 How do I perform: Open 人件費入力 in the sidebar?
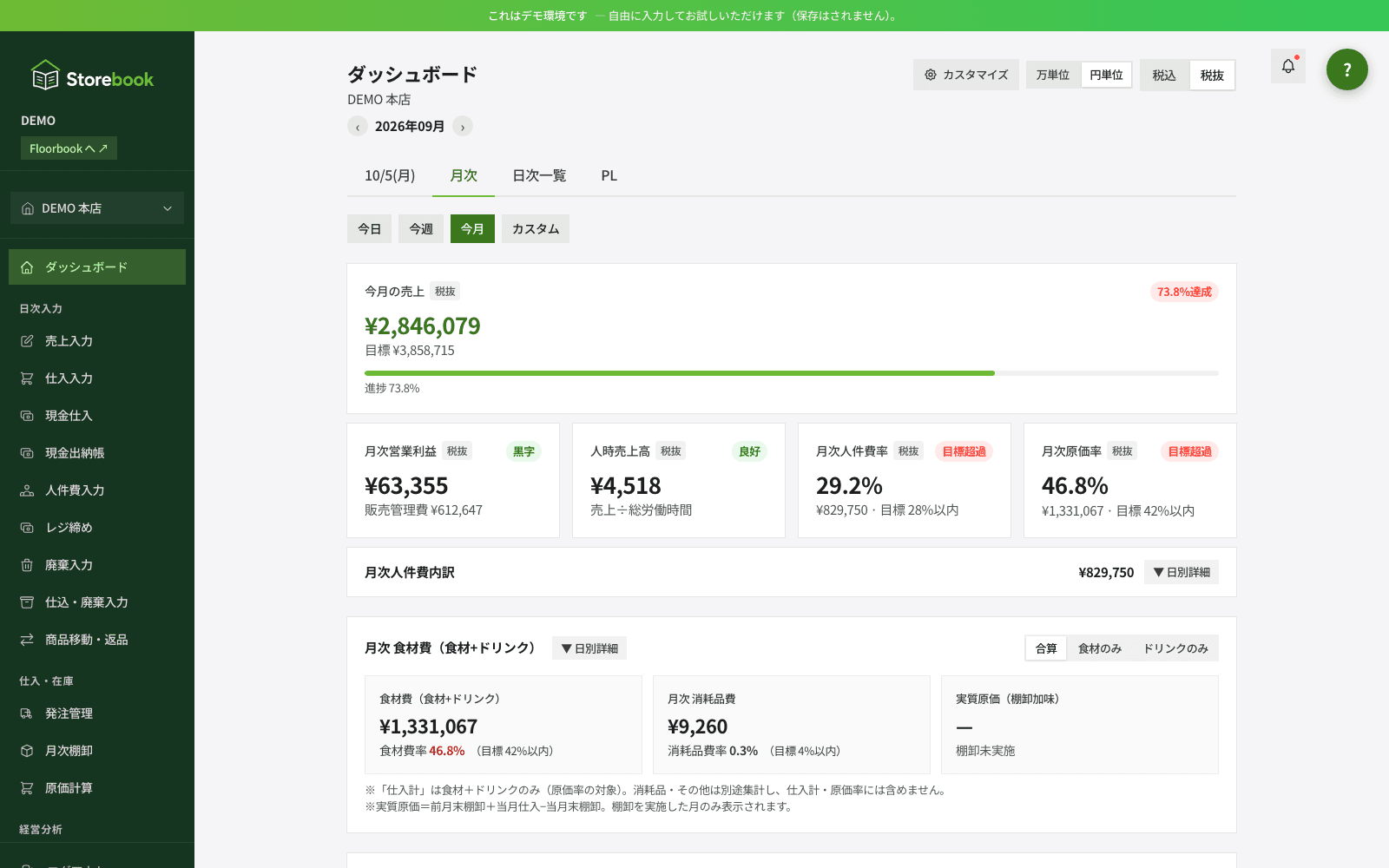[97, 490]
